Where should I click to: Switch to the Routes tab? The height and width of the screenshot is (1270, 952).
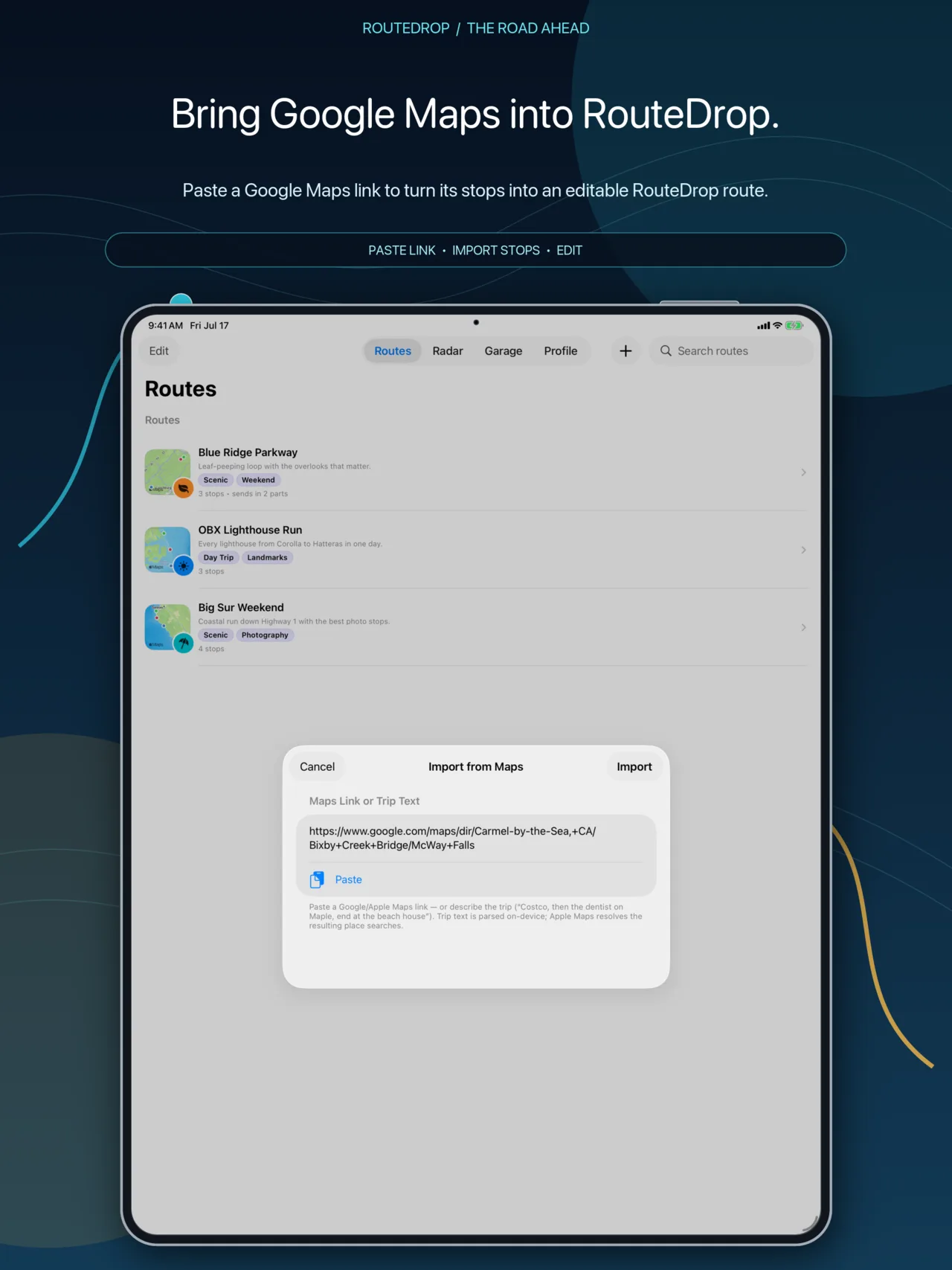[393, 350]
